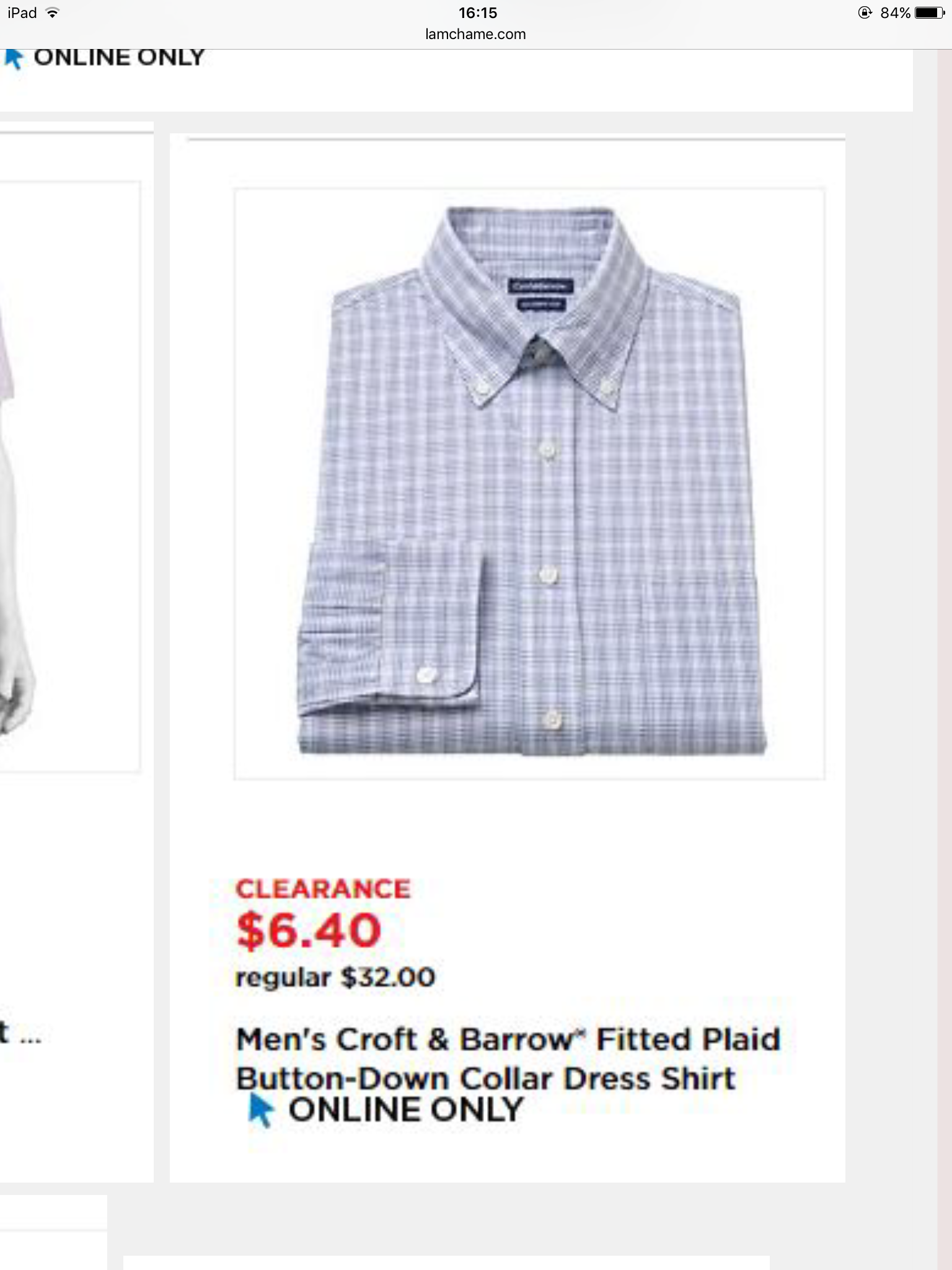Click the red CLEARANCE label
This screenshot has height=1270, width=952.
323,889
